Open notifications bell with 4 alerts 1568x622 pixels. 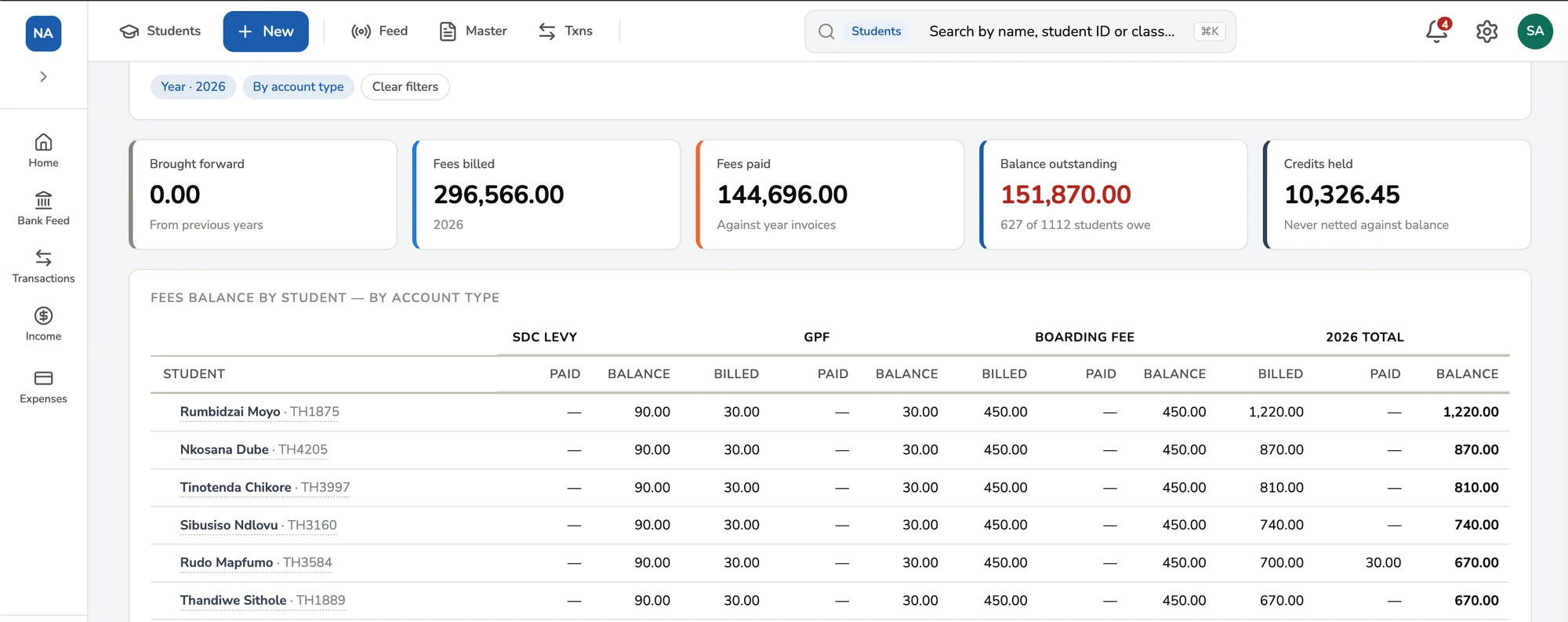pyautogui.click(x=1437, y=31)
